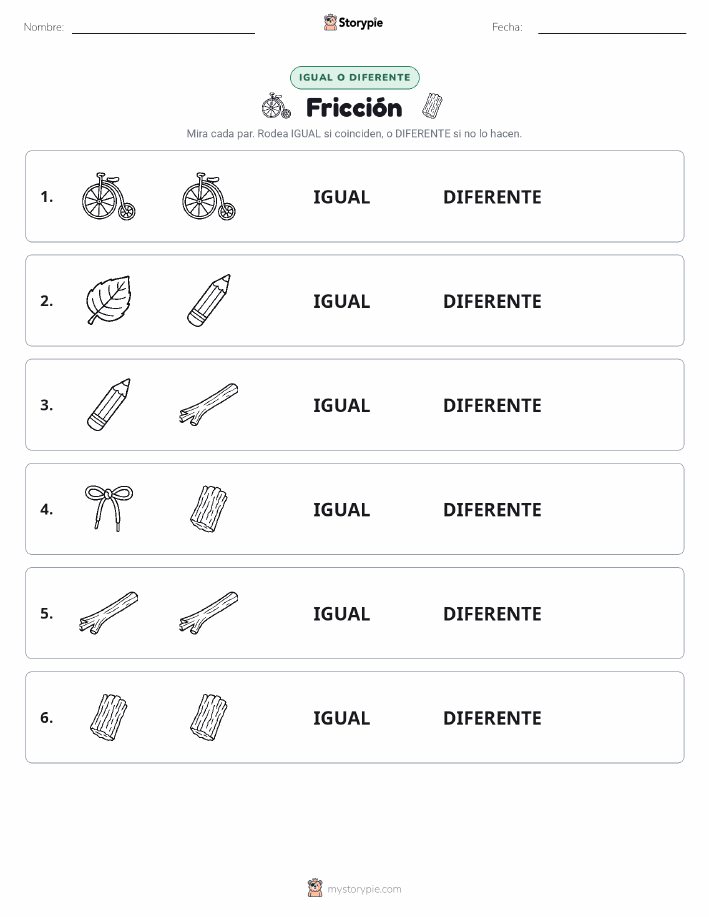The height and width of the screenshot is (917, 709).
Task: Choose IGUAL in row 6
Action: pyautogui.click(x=342, y=718)
